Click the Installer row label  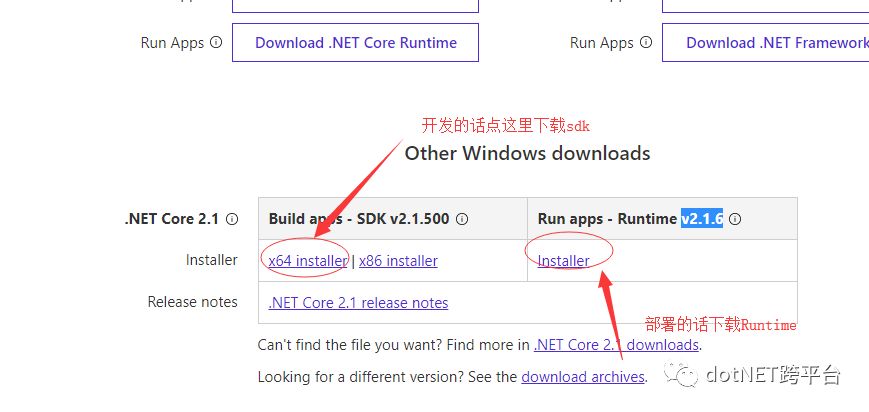[212, 260]
